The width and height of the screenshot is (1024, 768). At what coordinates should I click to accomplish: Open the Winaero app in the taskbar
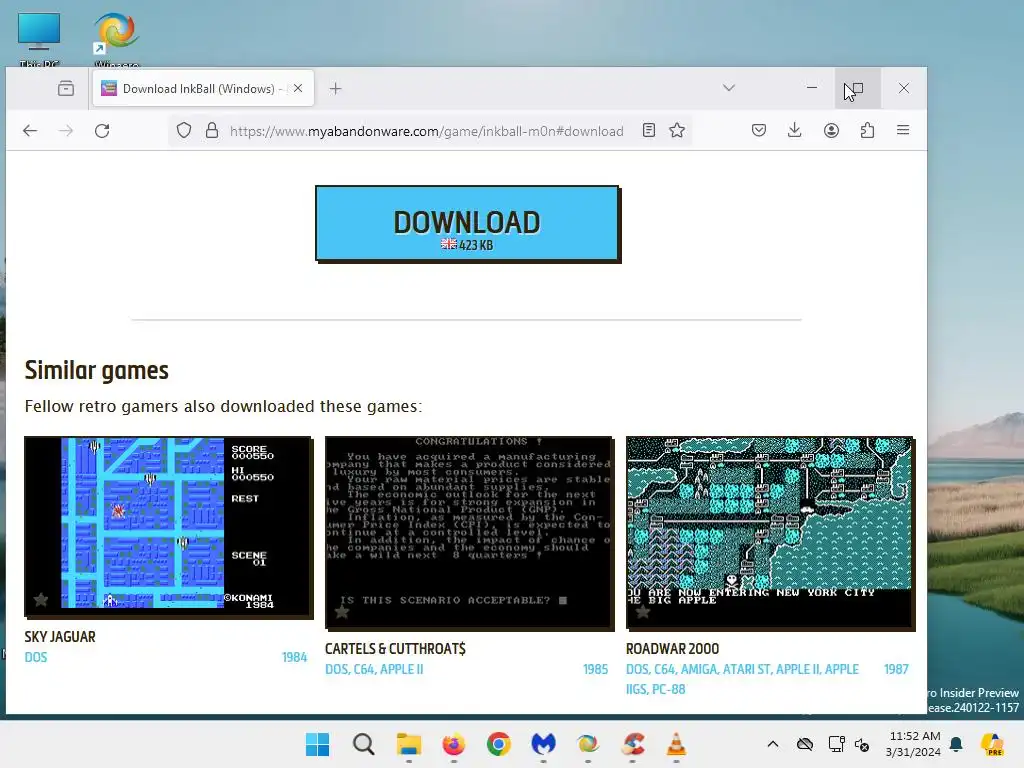tap(588, 744)
